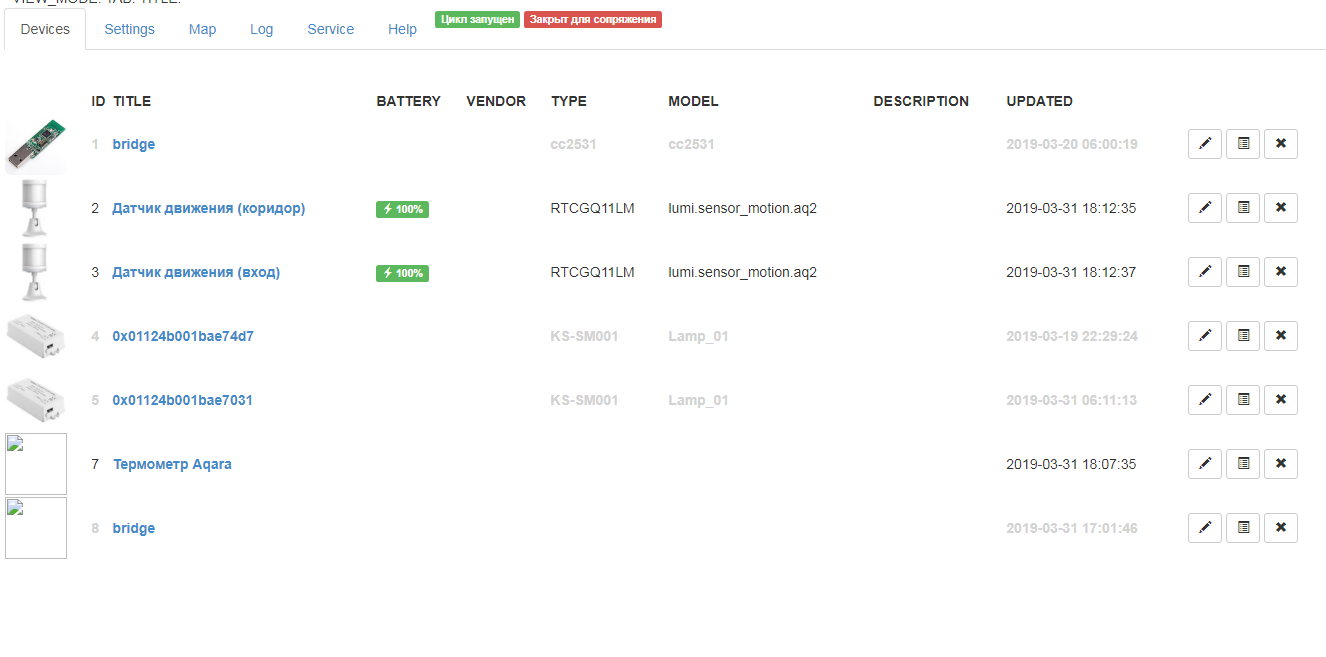Open the bridge link for device 8
Screen dimensions: 1326x657
click(x=134, y=528)
